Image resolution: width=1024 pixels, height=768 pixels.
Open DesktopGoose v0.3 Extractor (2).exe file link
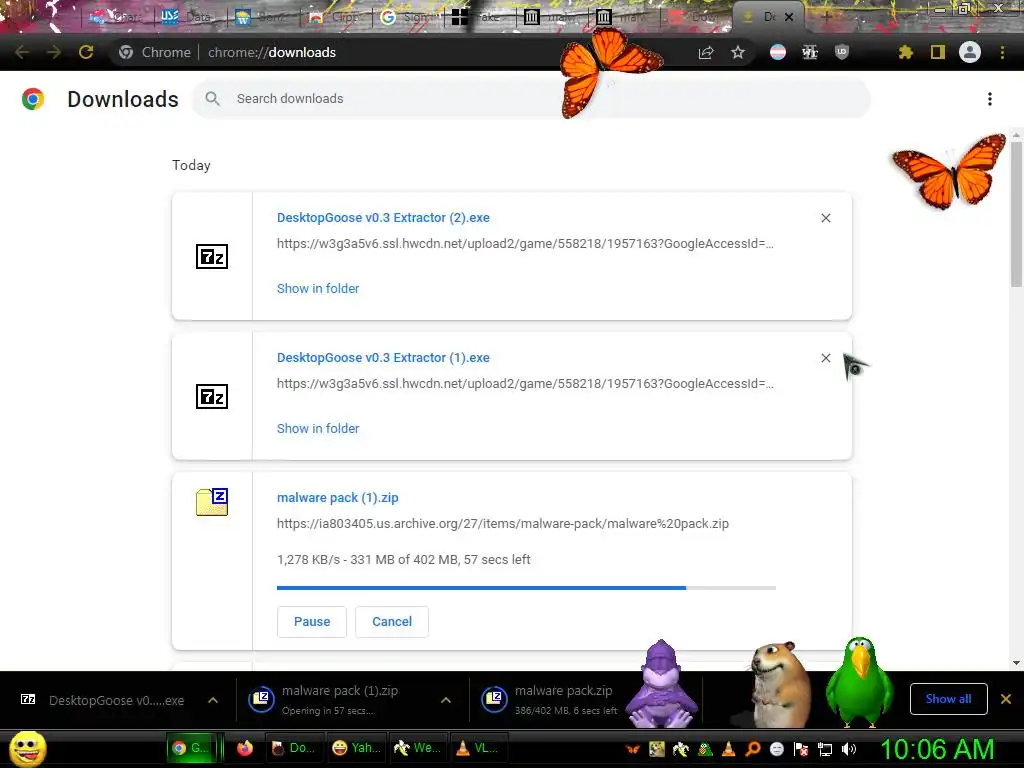tap(383, 217)
